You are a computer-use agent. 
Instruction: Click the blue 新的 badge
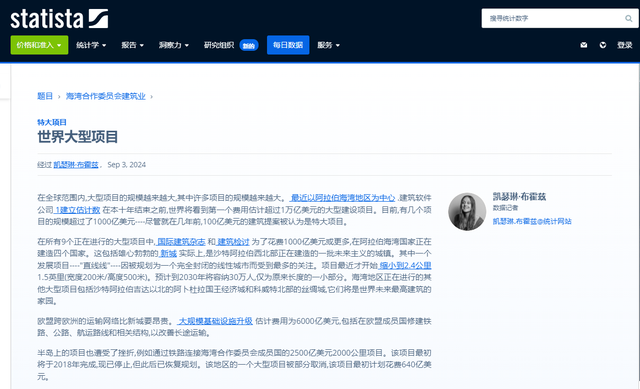pyautogui.click(x=249, y=45)
